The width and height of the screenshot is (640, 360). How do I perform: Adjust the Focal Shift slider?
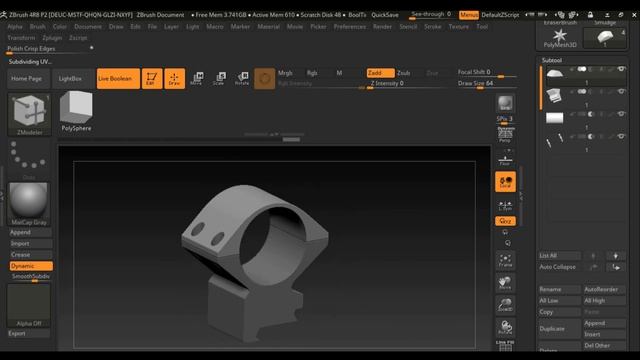tap(487, 73)
